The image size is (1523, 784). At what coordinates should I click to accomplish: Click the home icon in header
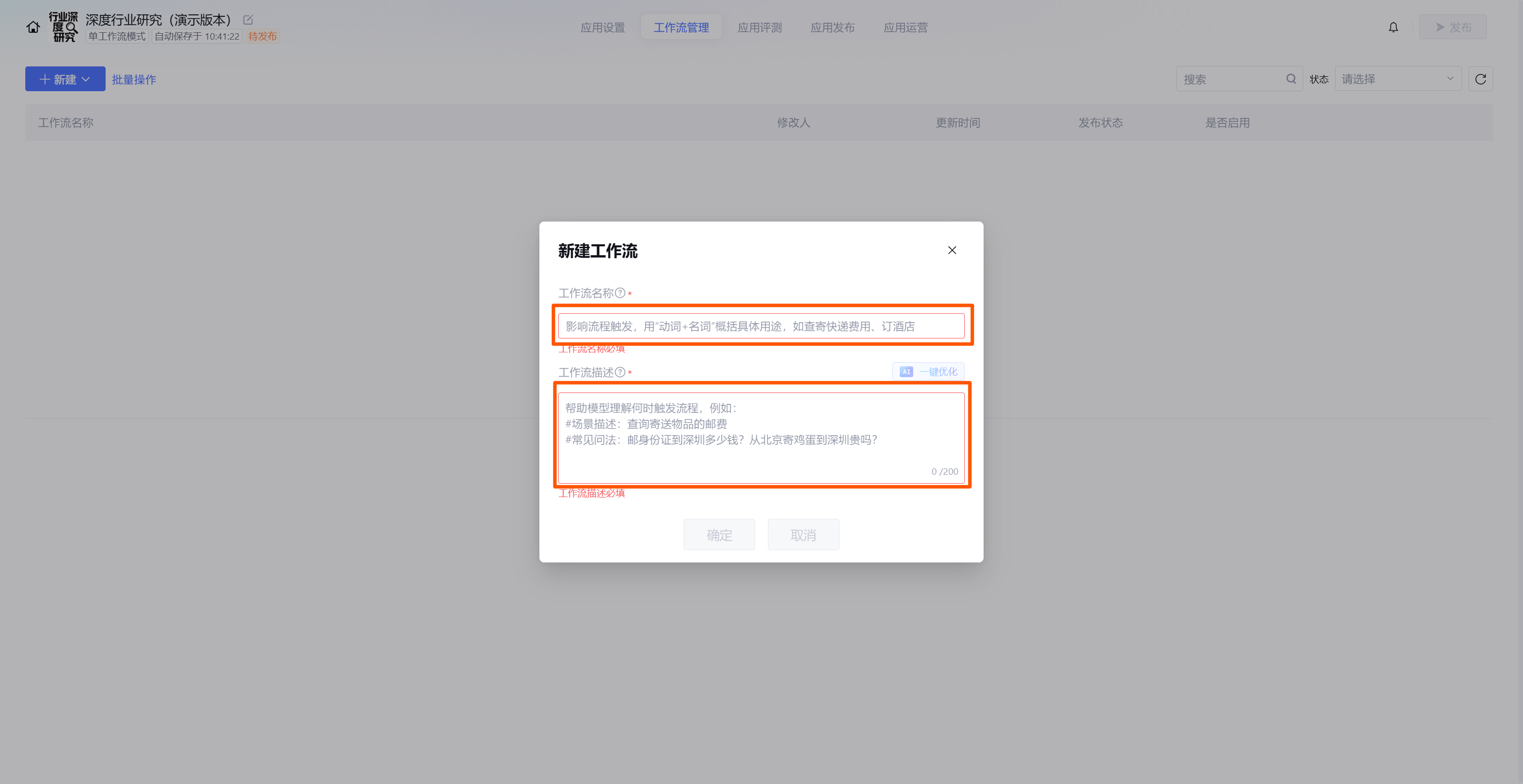click(x=33, y=27)
